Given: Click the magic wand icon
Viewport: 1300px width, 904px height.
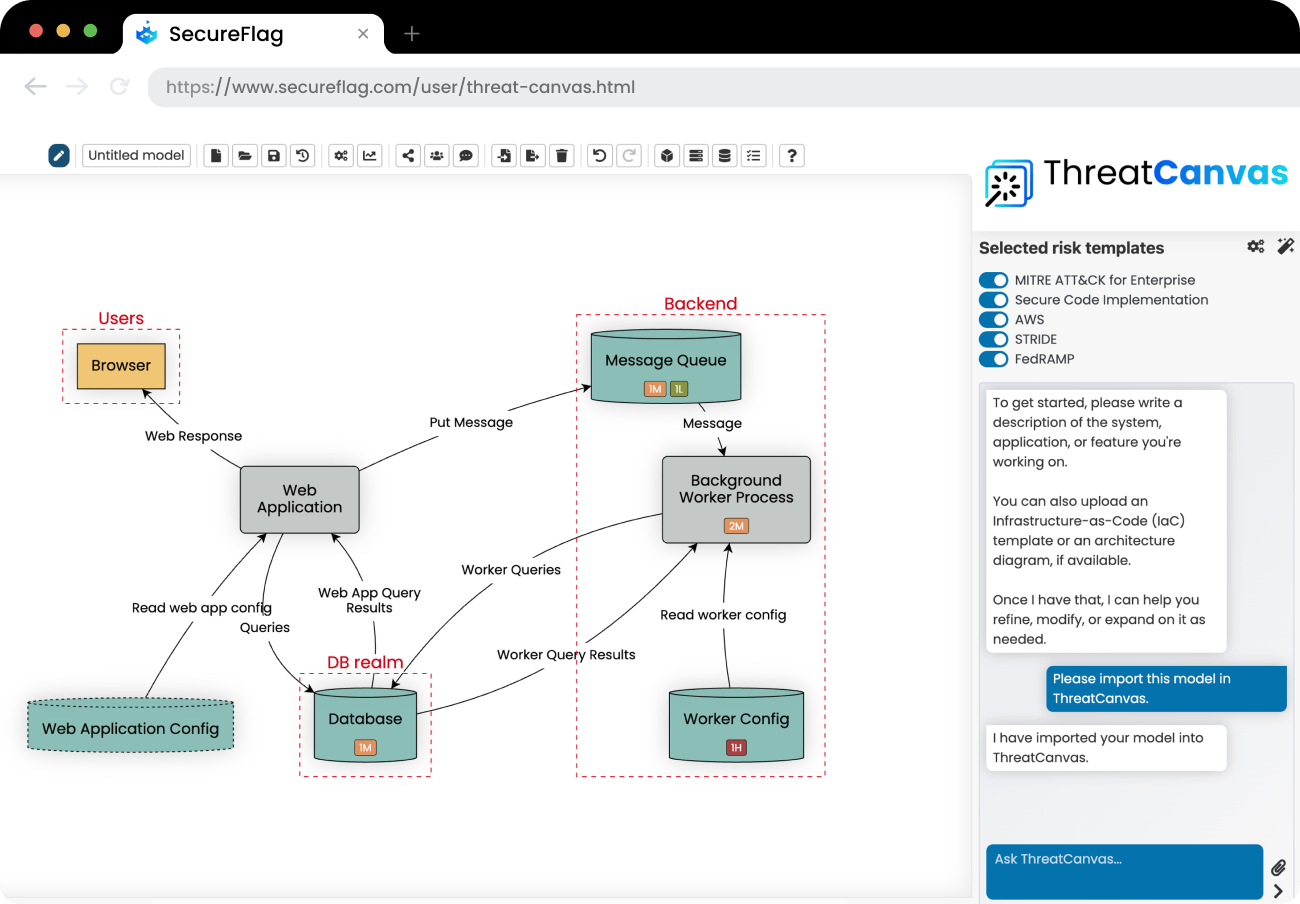Looking at the screenshot, I should coord(1286,246).
